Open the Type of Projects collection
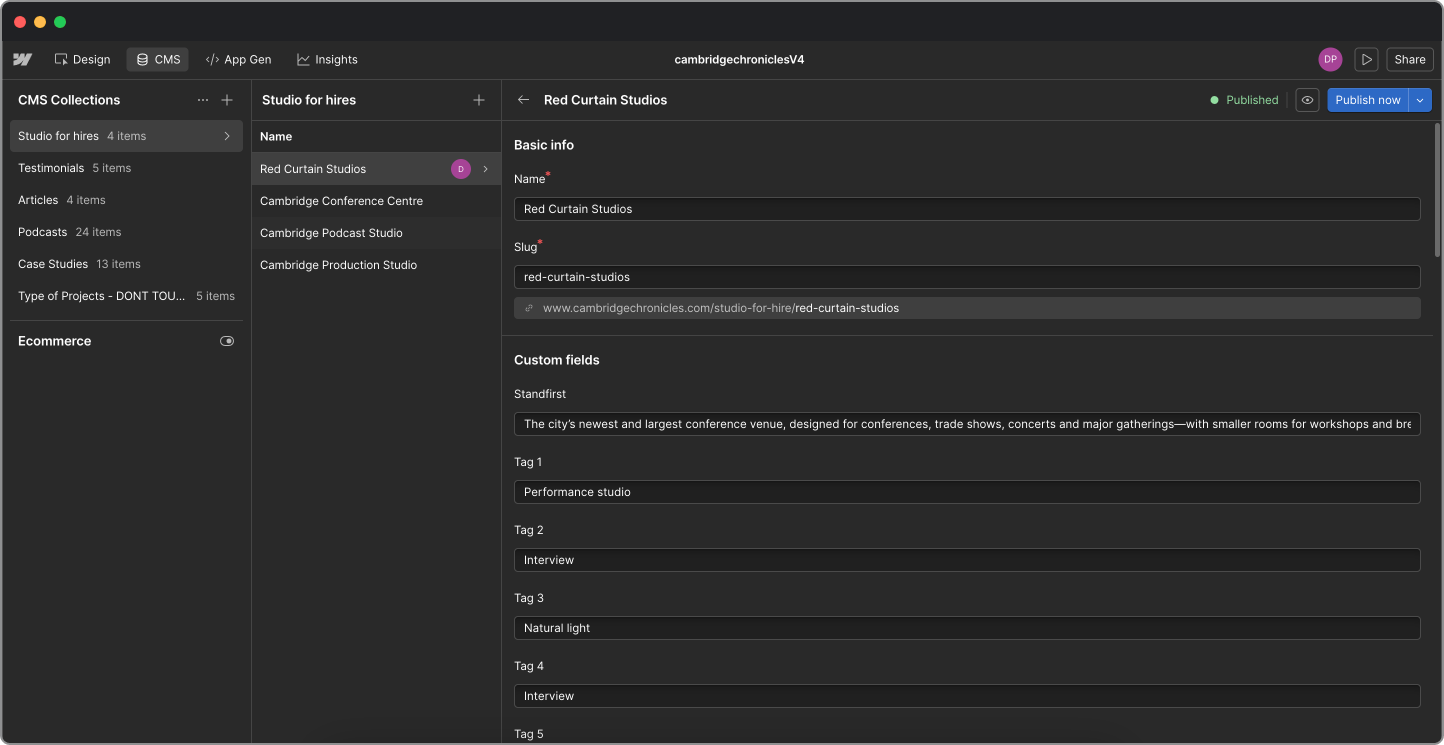This screenshot has width=1444, height=745. [x=126, y=296]
